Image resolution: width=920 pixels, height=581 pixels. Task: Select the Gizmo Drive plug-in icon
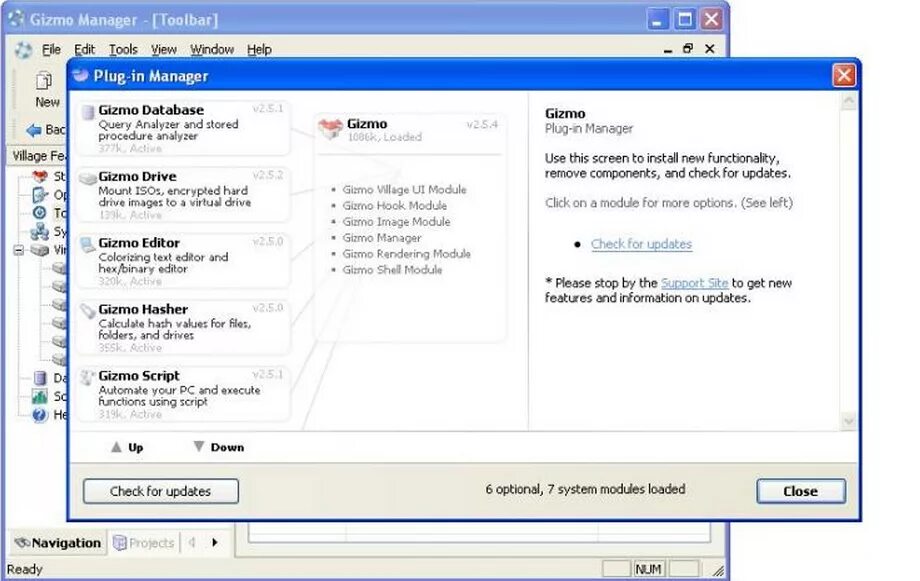point(88,178)
